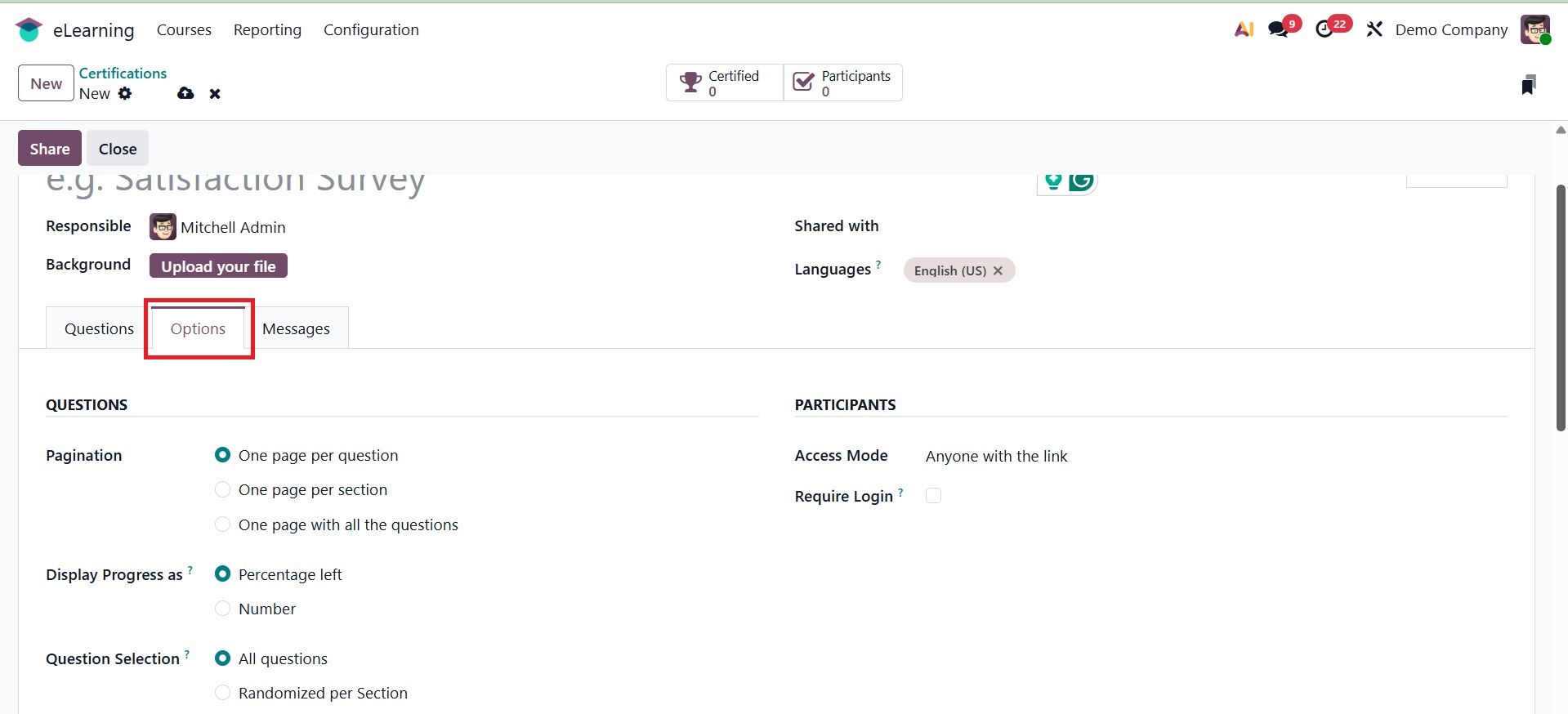Discard changes with the X icon
Viewport: 1568px width, 714px height.
click(x=215, y=94)
